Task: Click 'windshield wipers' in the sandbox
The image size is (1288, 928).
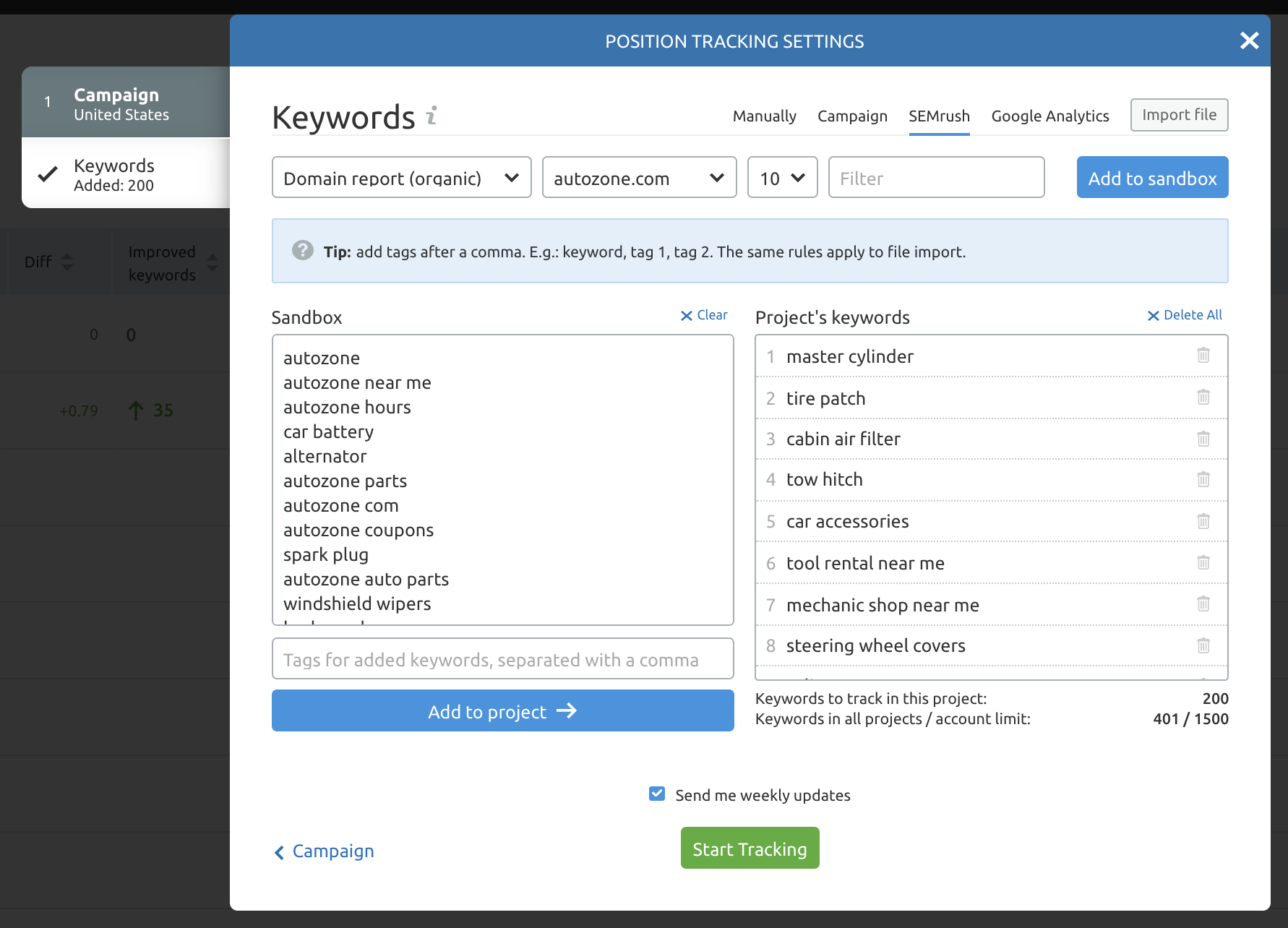Action: tap(357, 603)
